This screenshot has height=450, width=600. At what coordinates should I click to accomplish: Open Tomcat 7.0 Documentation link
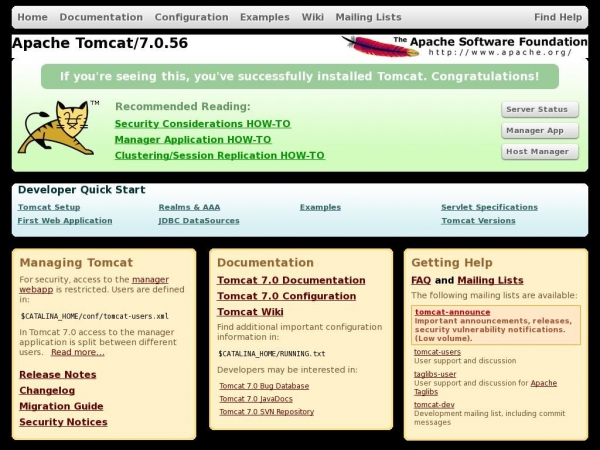click(x=291, y=280)
